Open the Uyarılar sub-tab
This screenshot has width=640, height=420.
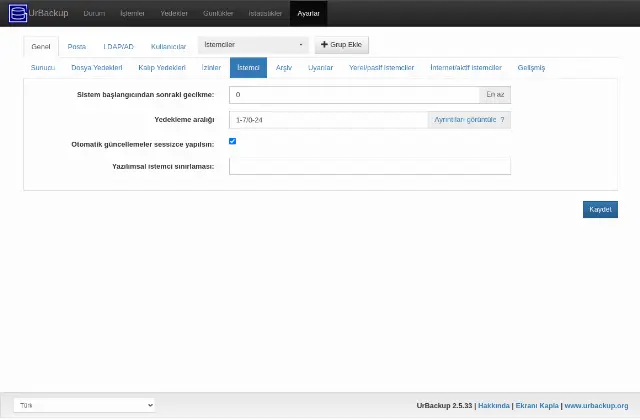coord(320,68)
